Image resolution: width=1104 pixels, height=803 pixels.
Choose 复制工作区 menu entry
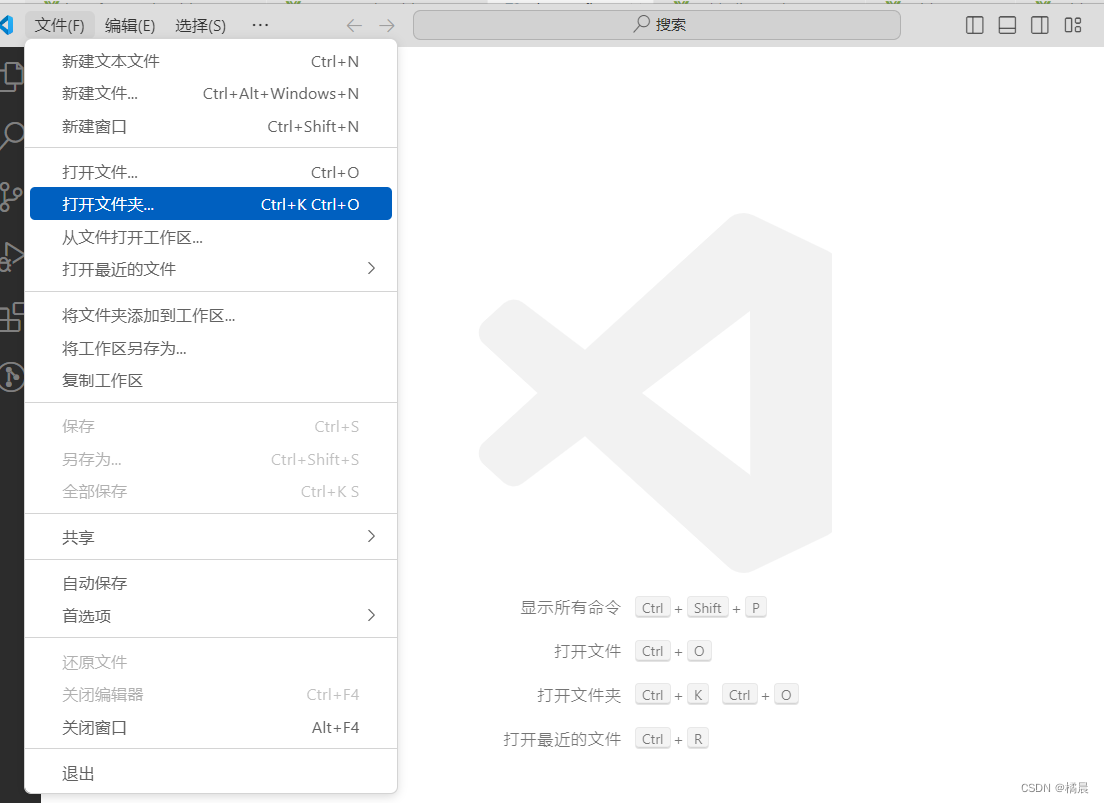click(x=211, y=380)
